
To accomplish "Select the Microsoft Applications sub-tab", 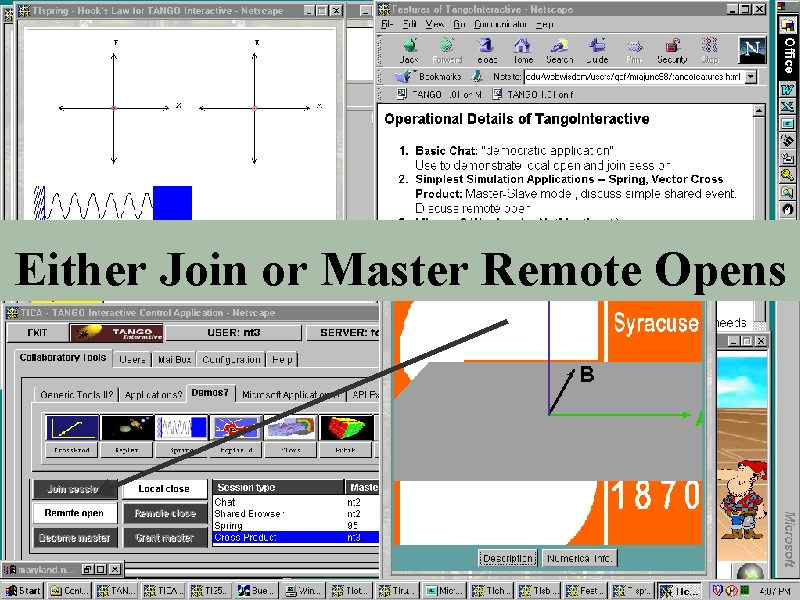I will [x=290, y=394].
